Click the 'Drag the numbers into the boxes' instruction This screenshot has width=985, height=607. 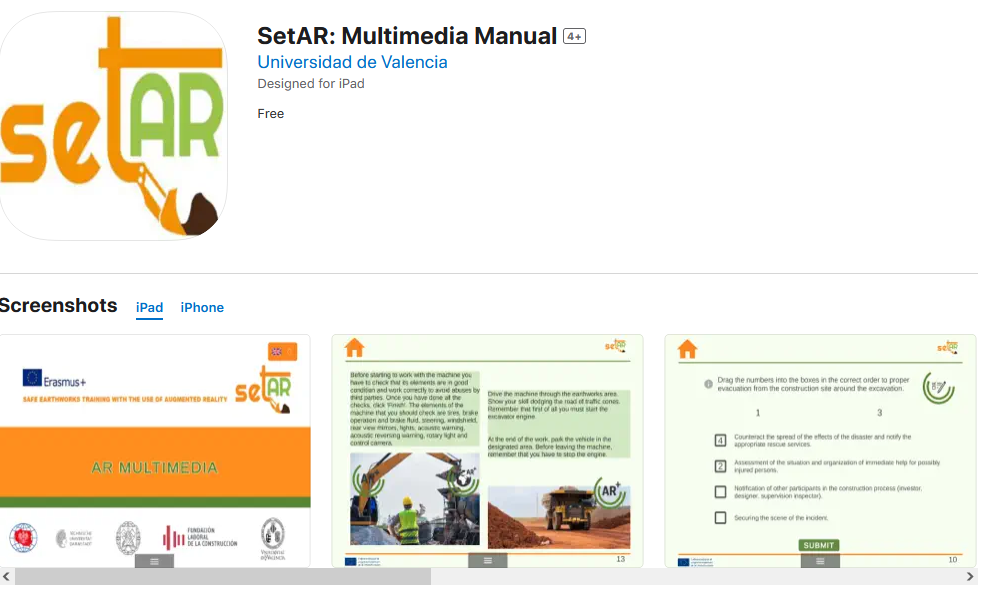pyautogui.click(x=813, y=384)
